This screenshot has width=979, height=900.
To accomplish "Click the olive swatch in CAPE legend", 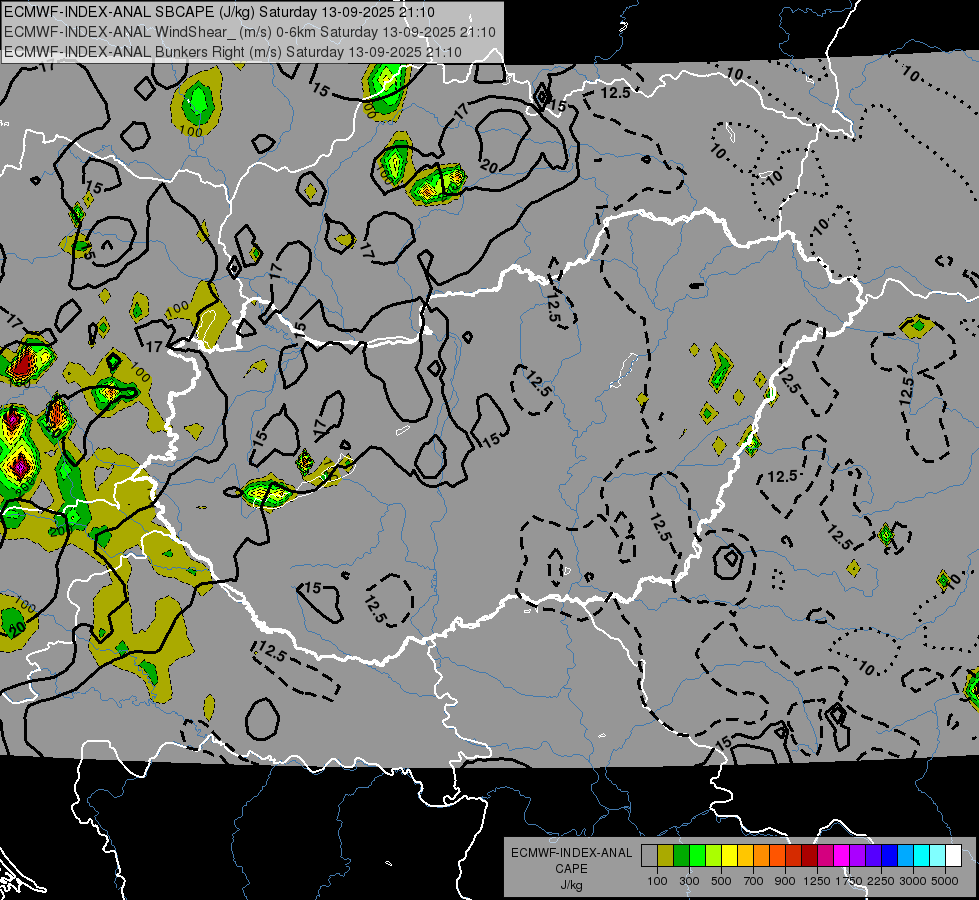I will [666, 855].
